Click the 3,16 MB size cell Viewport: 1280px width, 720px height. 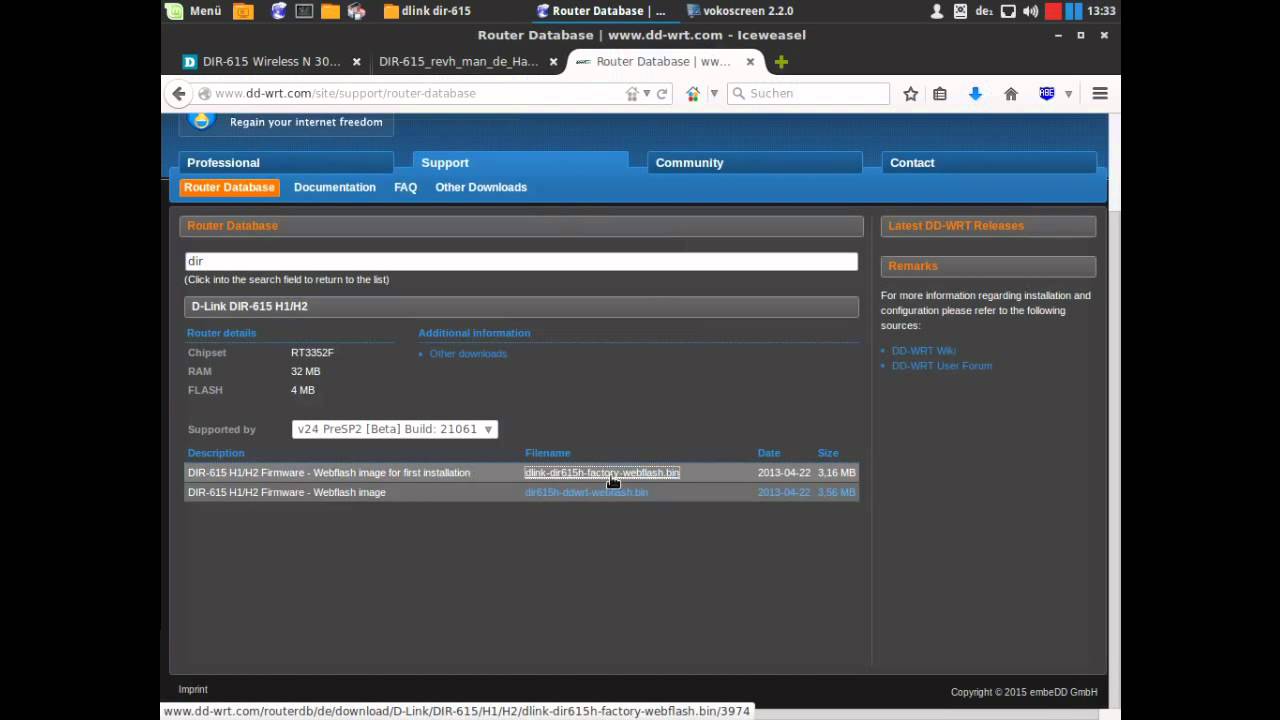point(836,473)
